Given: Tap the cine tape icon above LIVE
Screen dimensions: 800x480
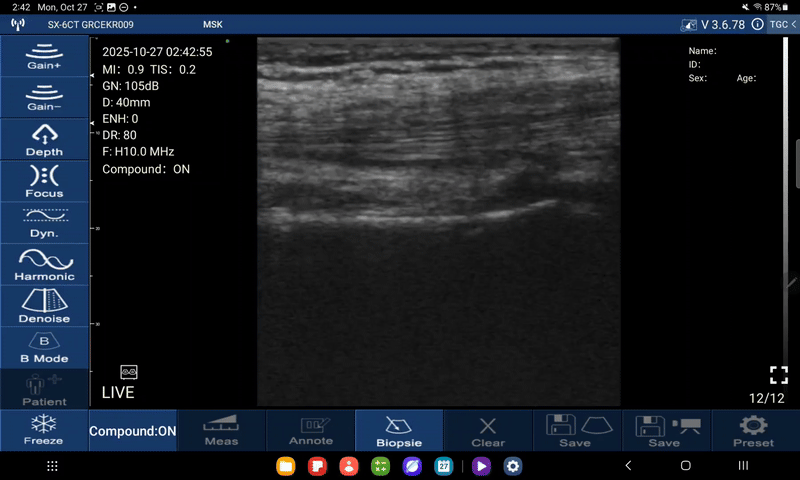Looking at the screenshot, I should [x=129, y=372].
